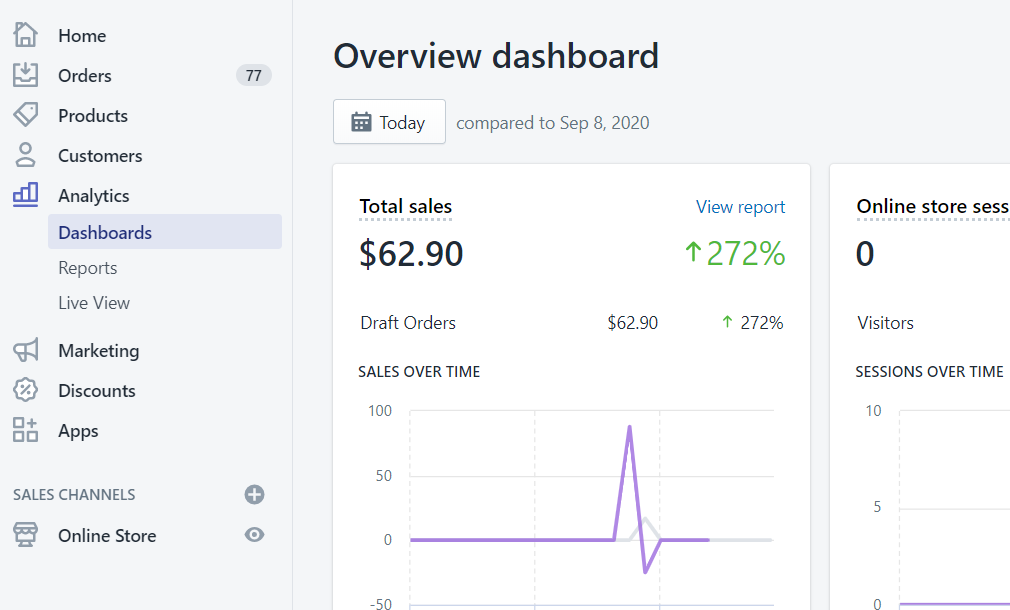Click the Online store sessions heading
This screenshot has width=1010, height=610.
point(933,207)
